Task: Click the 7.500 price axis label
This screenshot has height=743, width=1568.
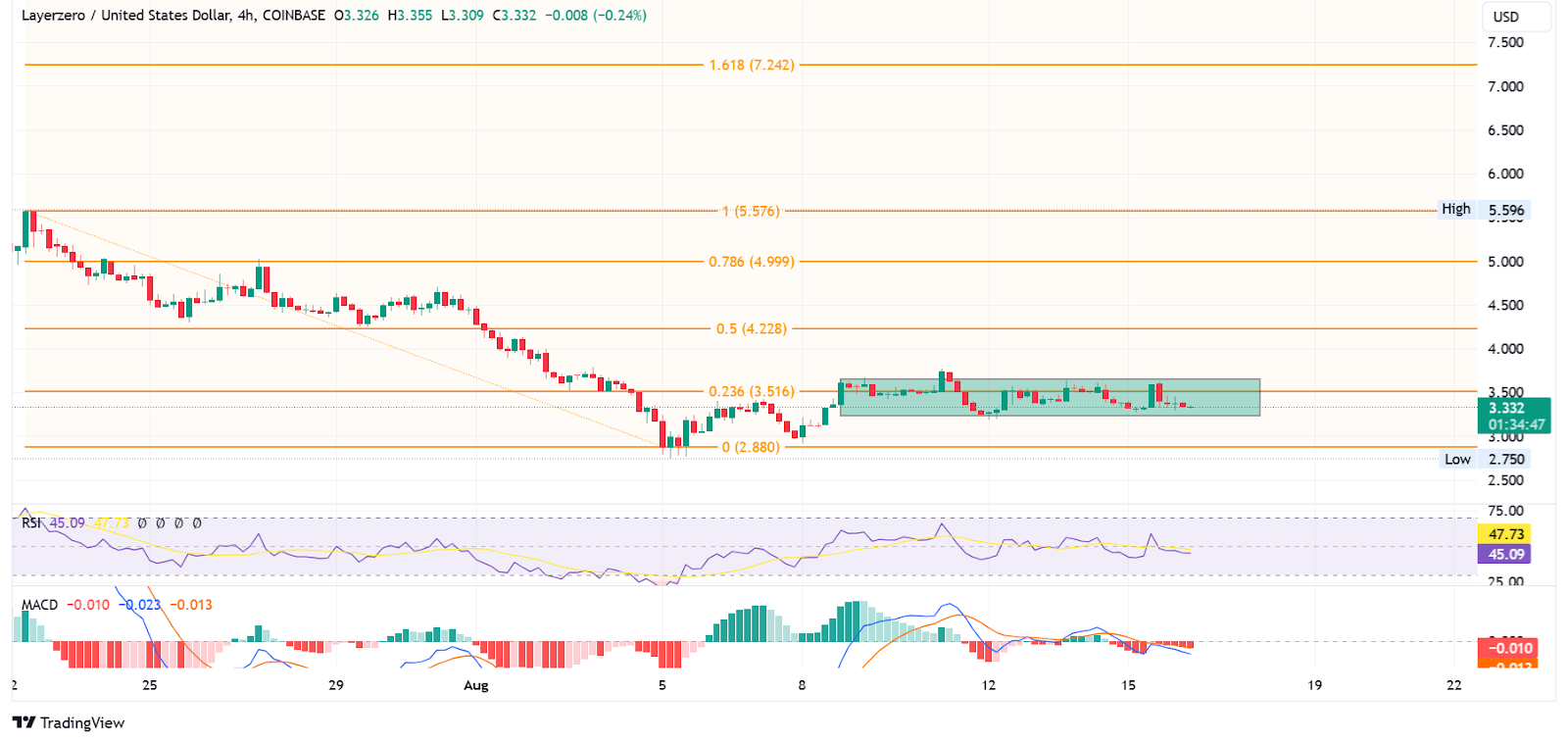Action: [1506, 42]
